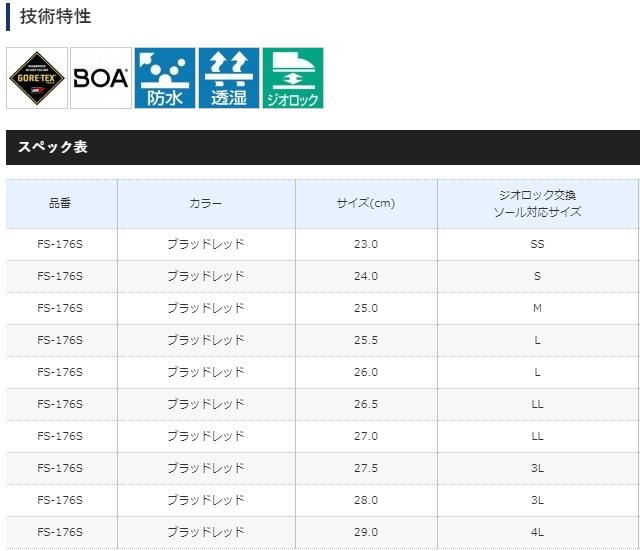The width and height of the screenshot is (640, 551).
Task: Click the SS sole size cell
Action: (538, 244)
